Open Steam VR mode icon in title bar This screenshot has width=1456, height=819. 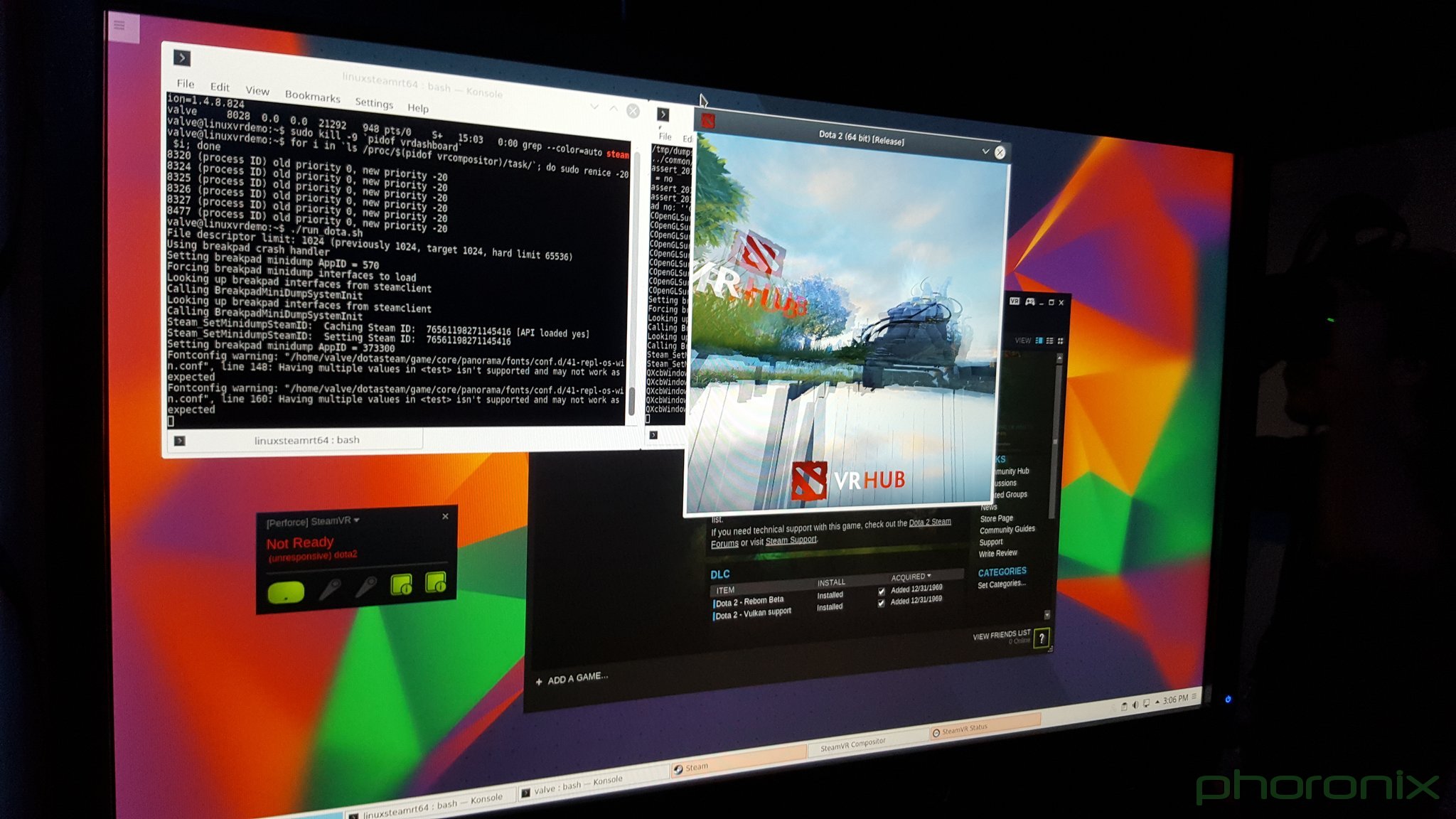click(x=1015, y=301)
